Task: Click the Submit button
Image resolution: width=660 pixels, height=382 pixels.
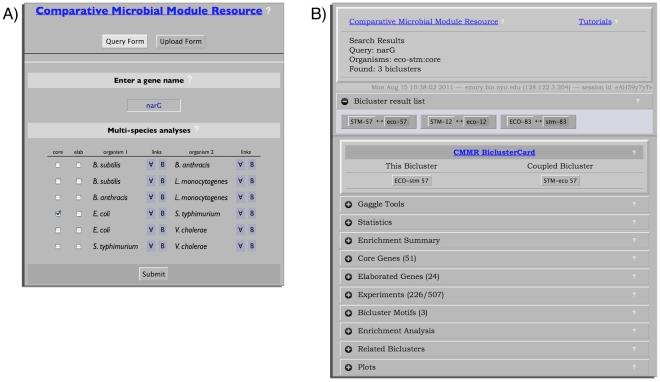Action: [154, 274]
